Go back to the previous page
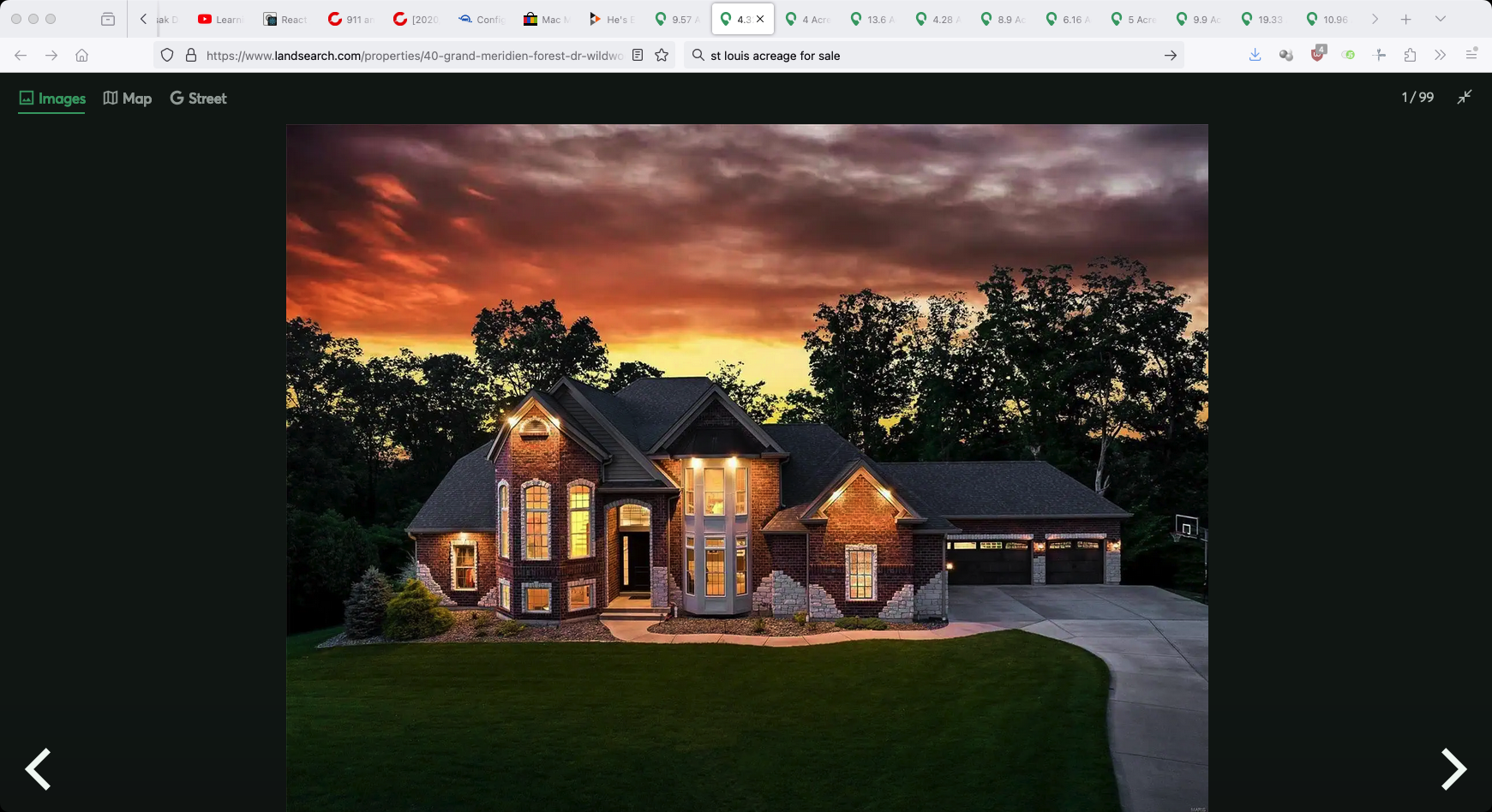Image resolution: width=1492 pixels, height=812 pixels. 21,56
